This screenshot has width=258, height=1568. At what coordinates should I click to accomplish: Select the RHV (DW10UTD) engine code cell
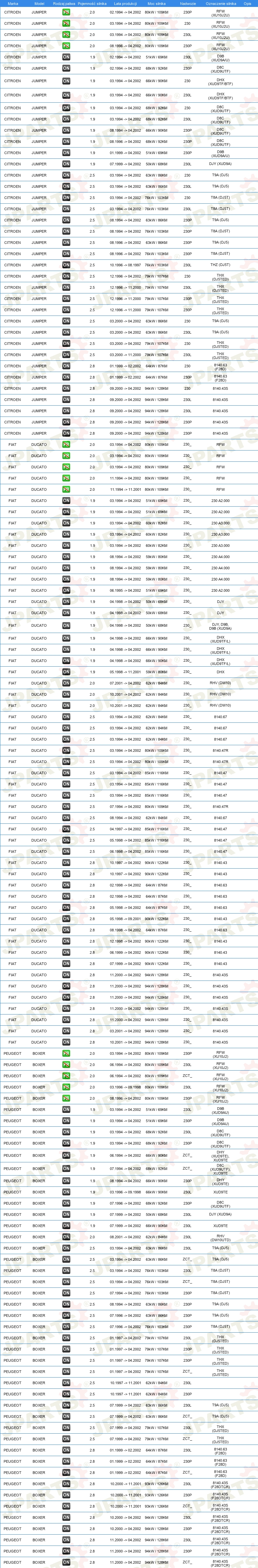point(220,1237)
